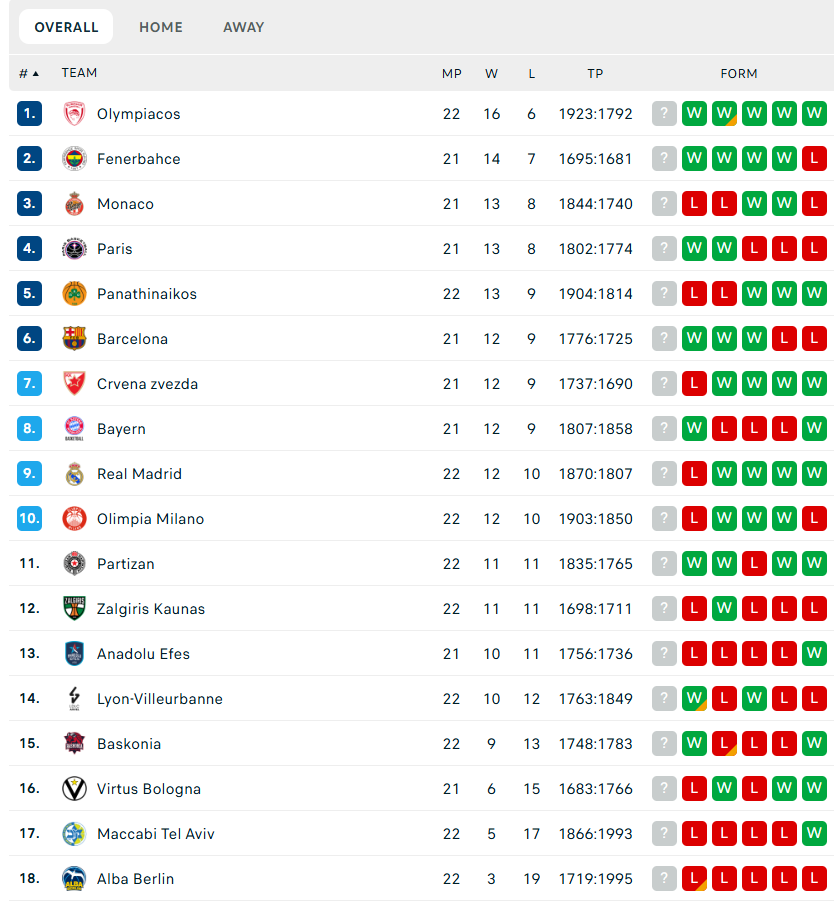Image resolution: width=834 pixels, height=908 pixels.
Task: Click the Zalgiris Kaunas logo
Action: pos(74,609)
